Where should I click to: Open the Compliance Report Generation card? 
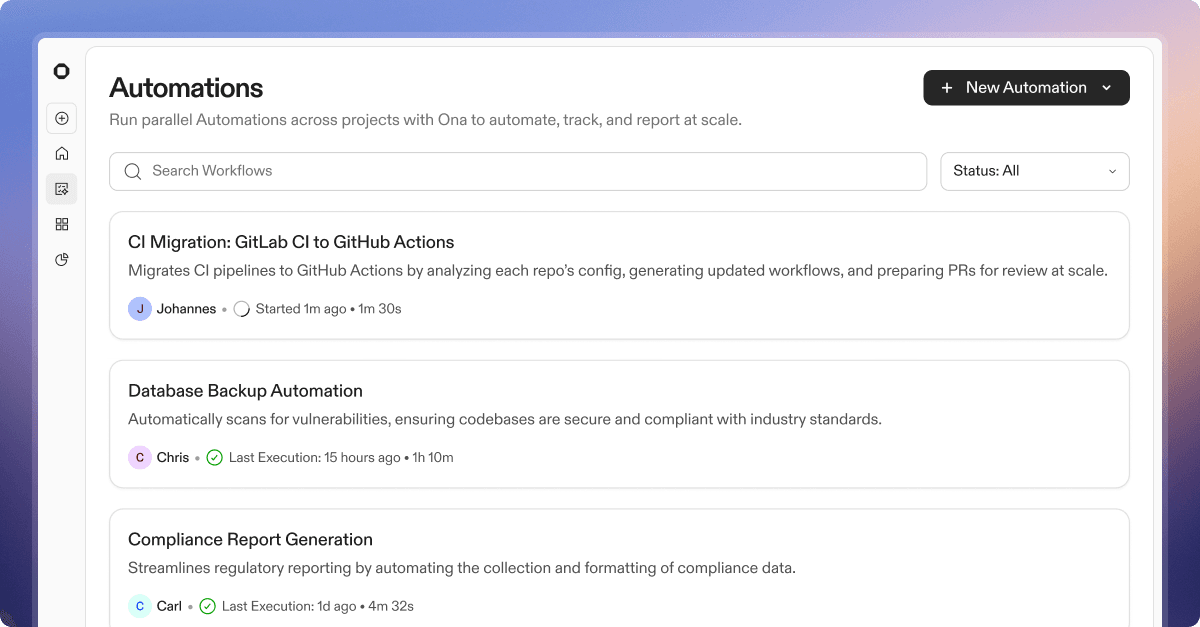[250, 540]
